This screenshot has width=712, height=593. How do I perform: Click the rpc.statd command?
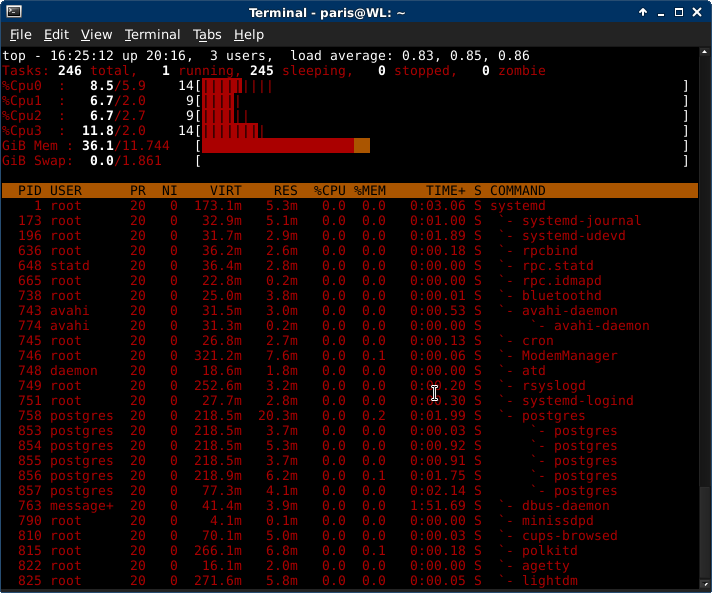click(558, 266)
